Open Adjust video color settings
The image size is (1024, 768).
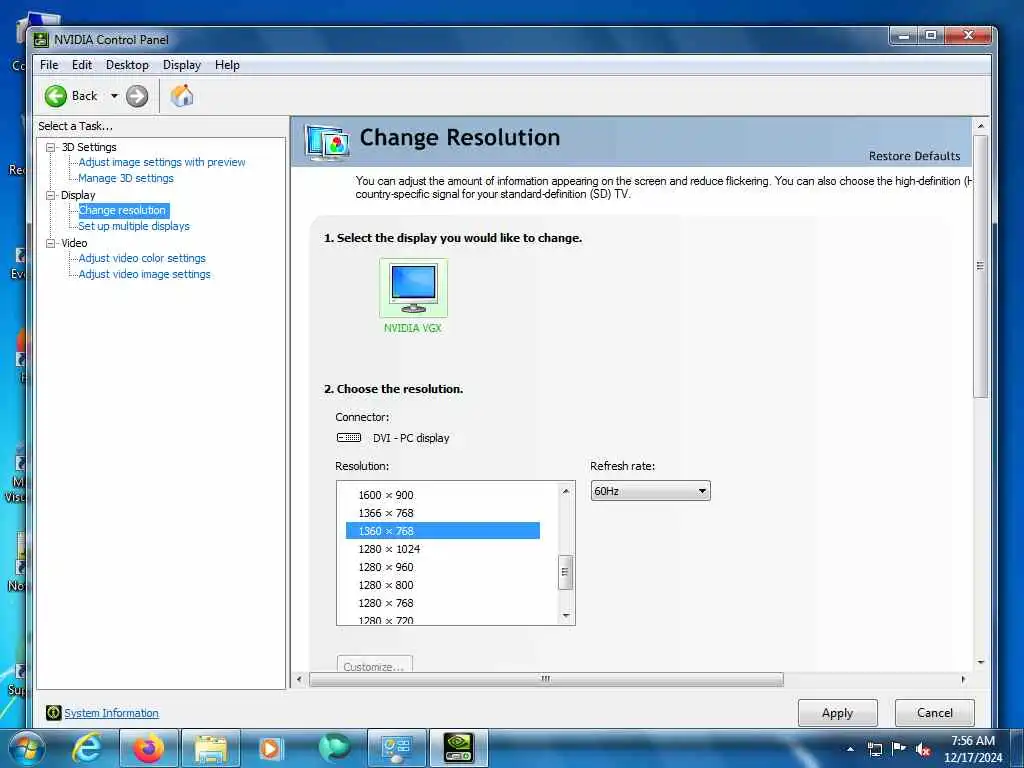tap(142, 258)
